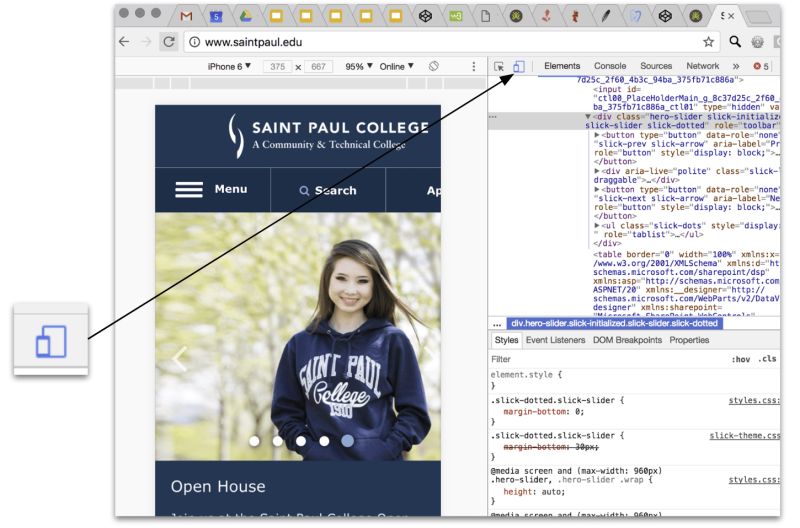Click the address bar with www.saintpaul.edu

452,42
